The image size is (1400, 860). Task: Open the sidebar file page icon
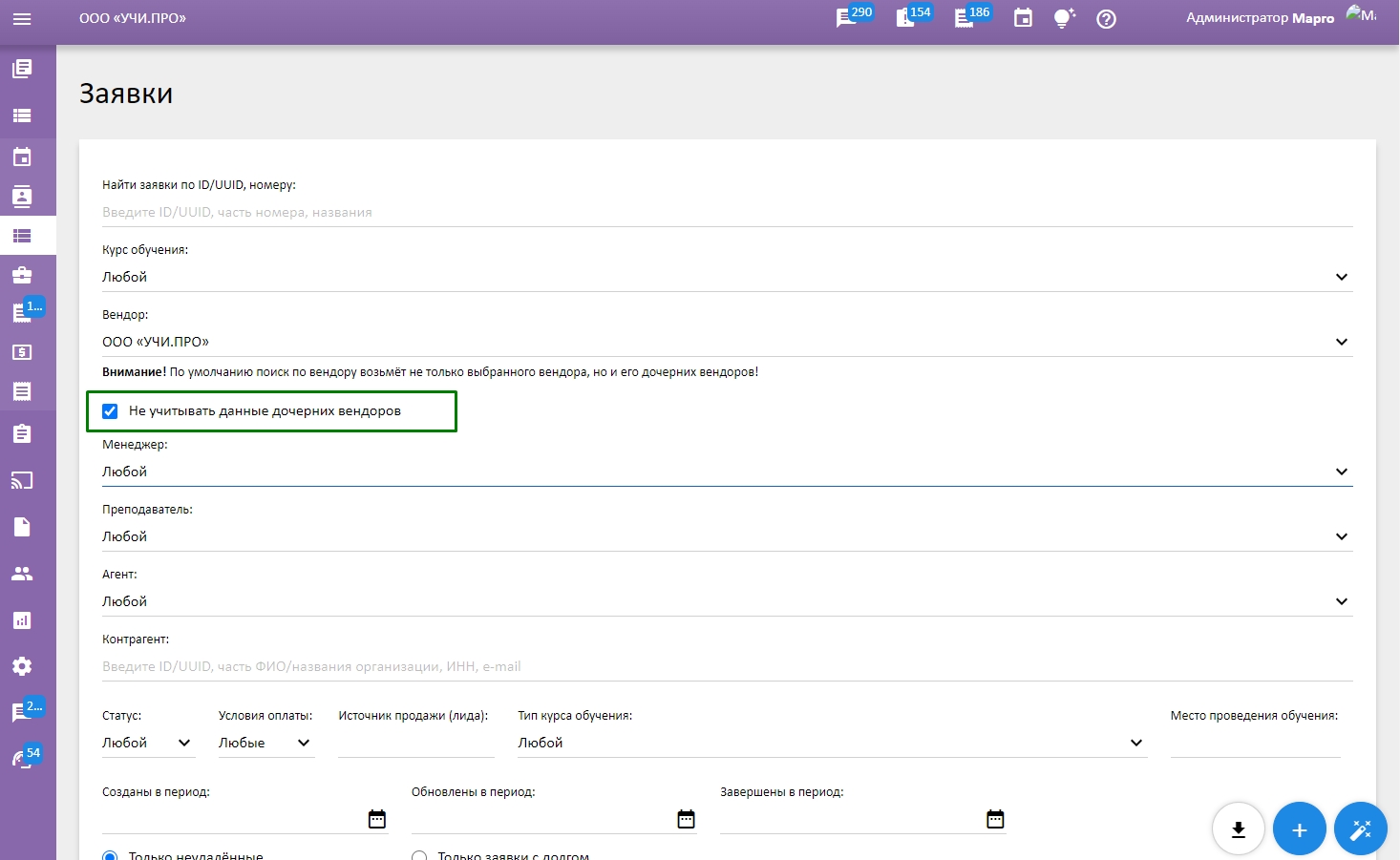tap(22, 527)
